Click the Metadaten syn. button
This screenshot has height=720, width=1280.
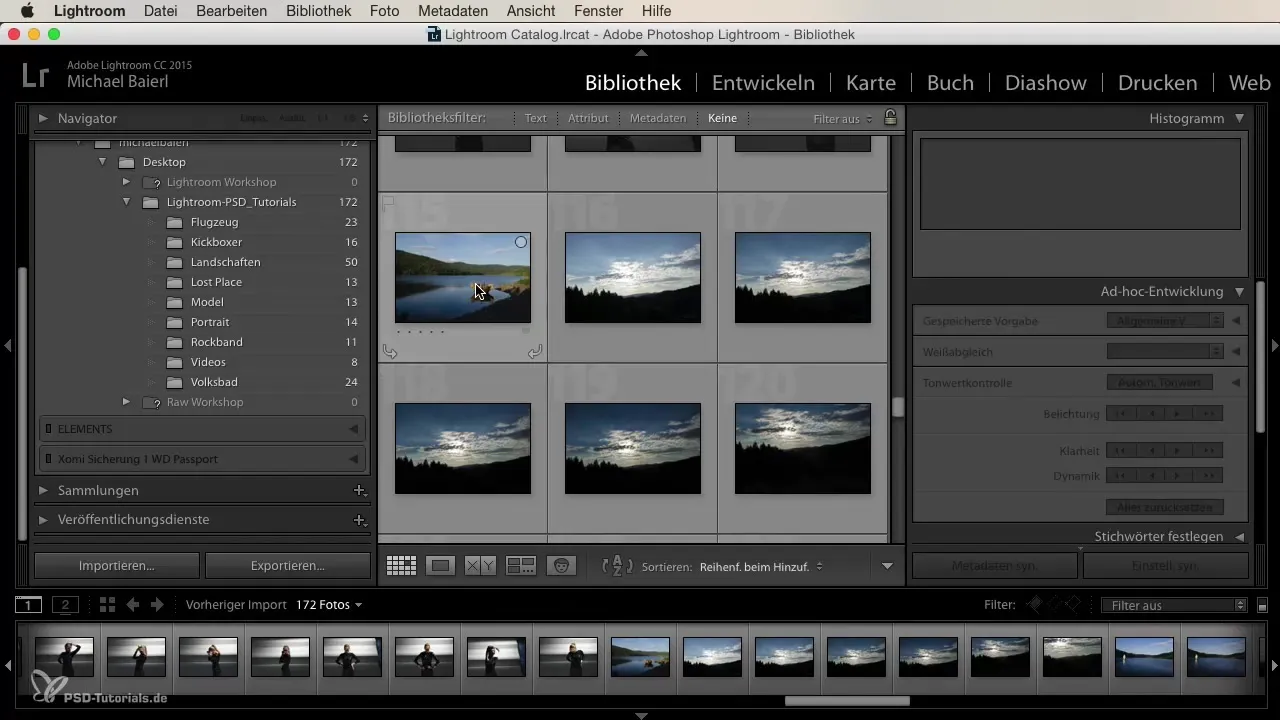pos(995,566)
